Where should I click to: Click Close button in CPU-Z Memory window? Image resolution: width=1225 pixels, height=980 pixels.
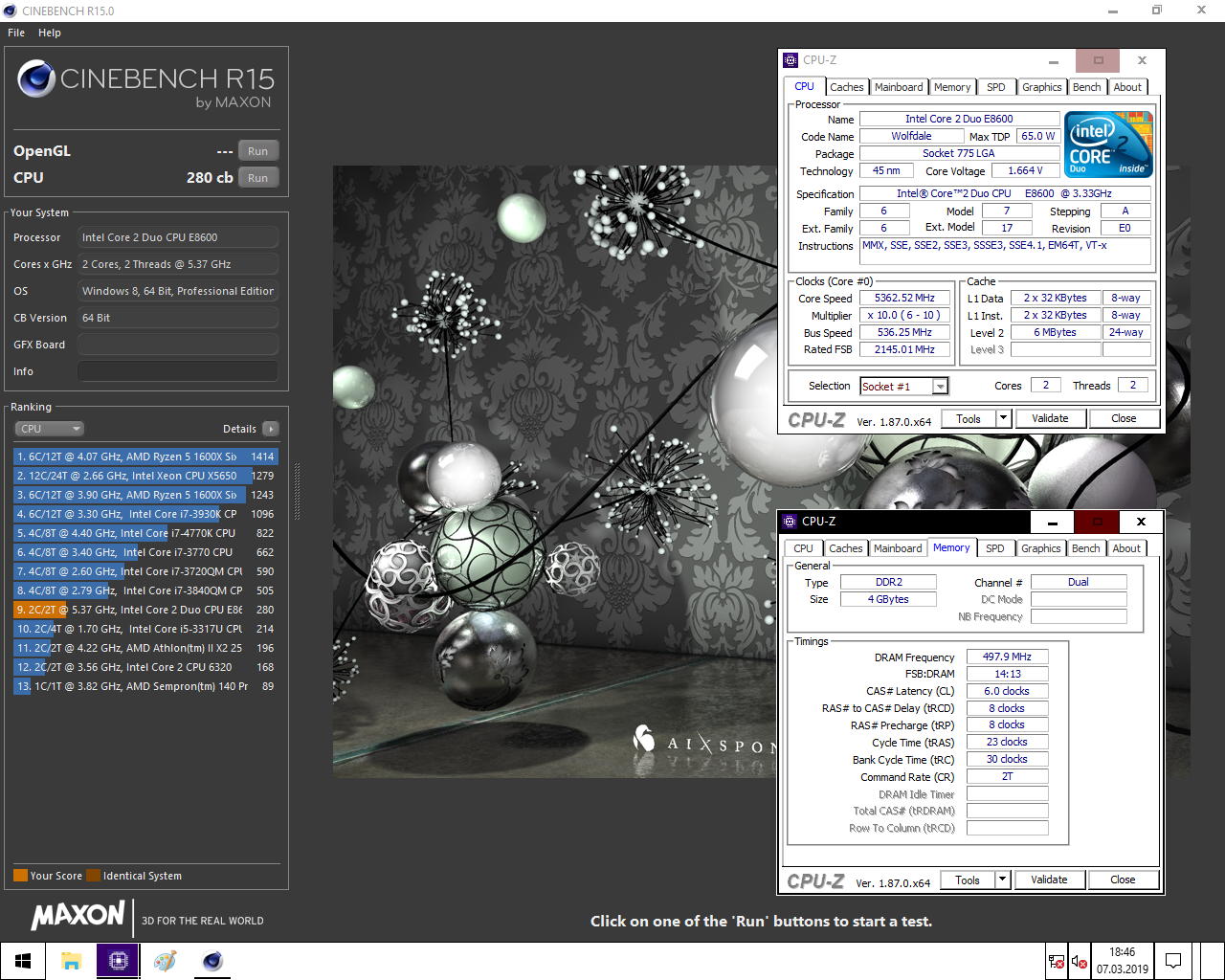[1123, 880]
